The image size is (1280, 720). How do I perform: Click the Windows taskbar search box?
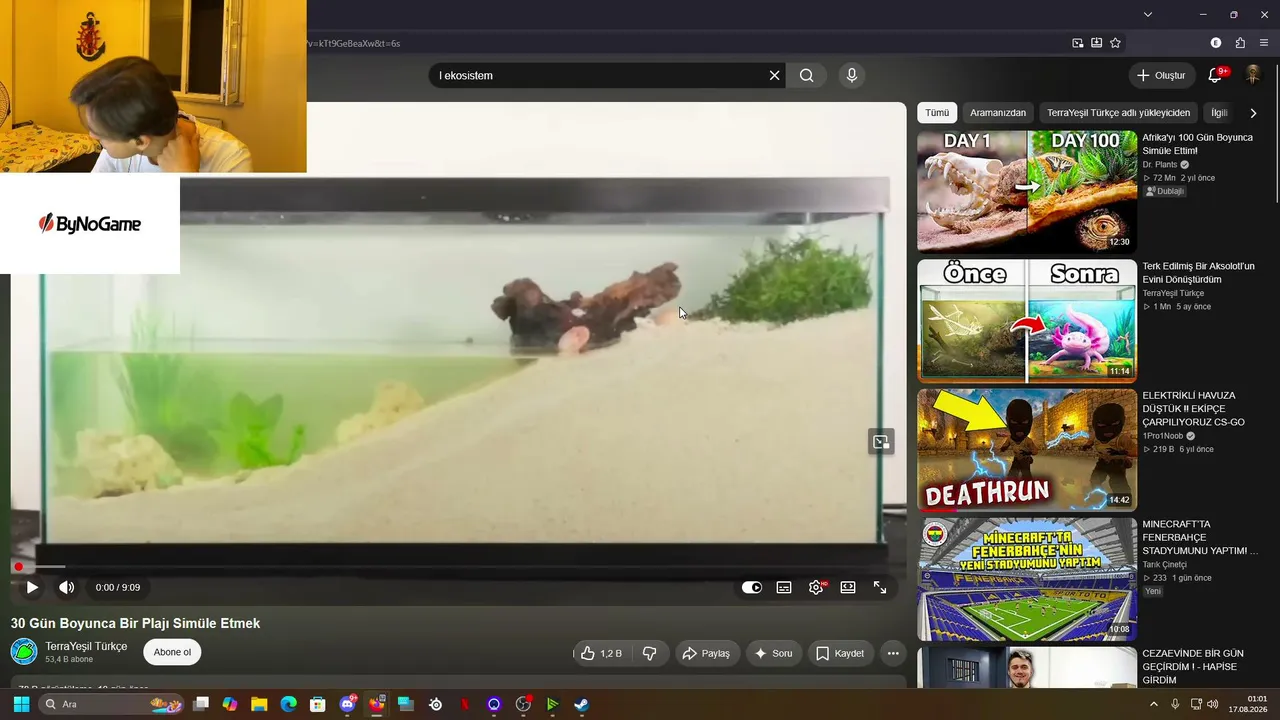point(112,704)
